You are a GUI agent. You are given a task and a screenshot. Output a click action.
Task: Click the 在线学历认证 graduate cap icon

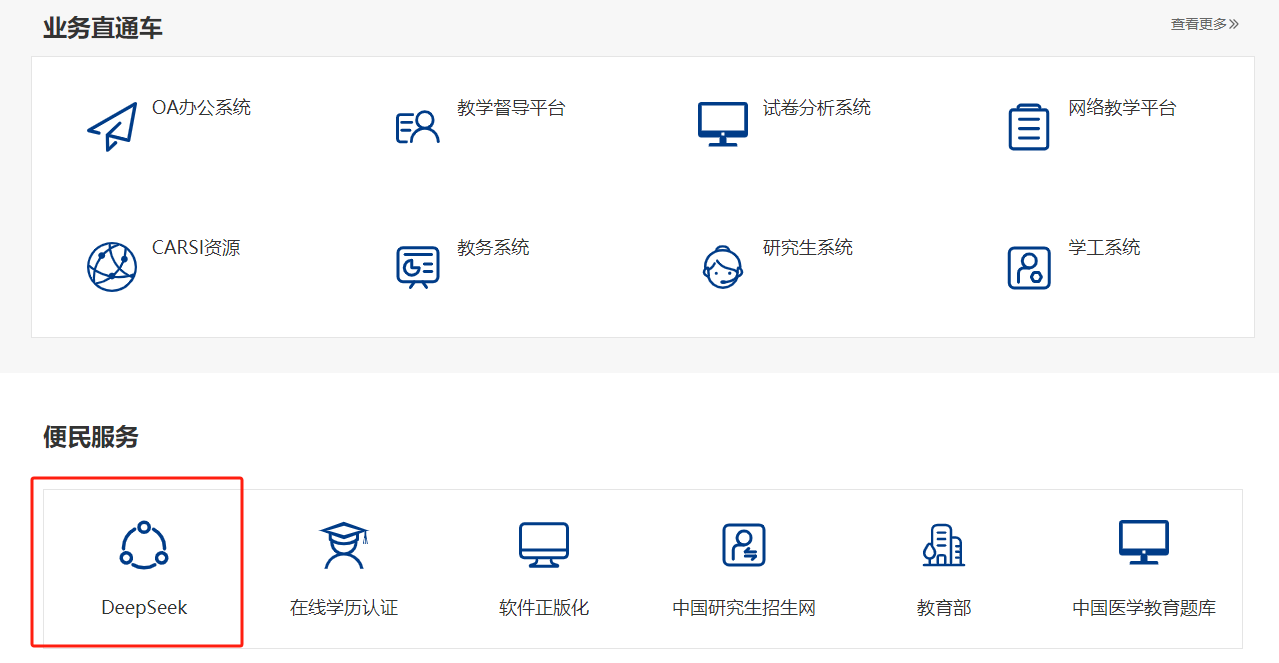click(344, 546)
